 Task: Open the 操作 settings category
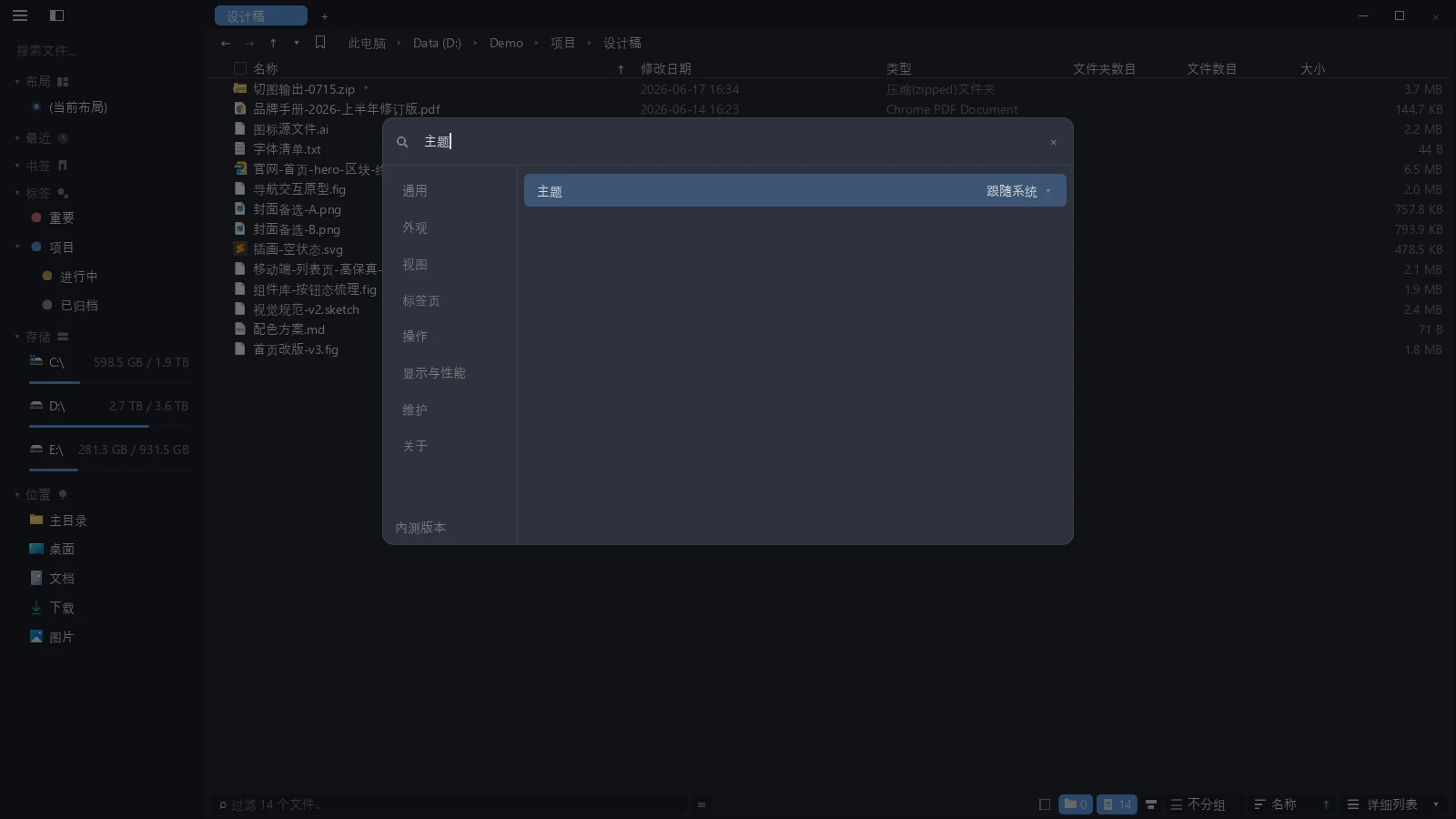[x=415, y=337]
